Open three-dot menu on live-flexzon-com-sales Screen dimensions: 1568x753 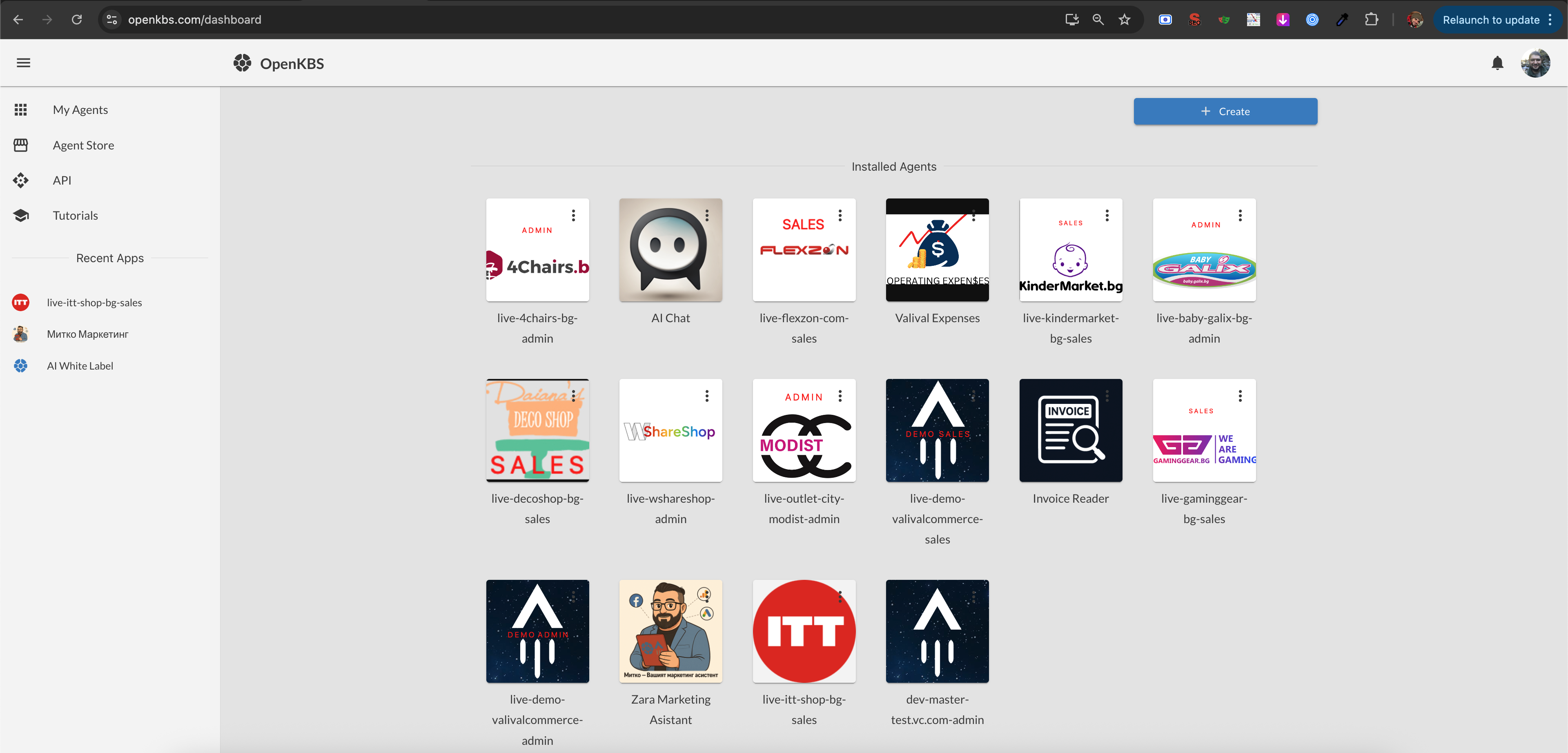(x=840, y=216)
